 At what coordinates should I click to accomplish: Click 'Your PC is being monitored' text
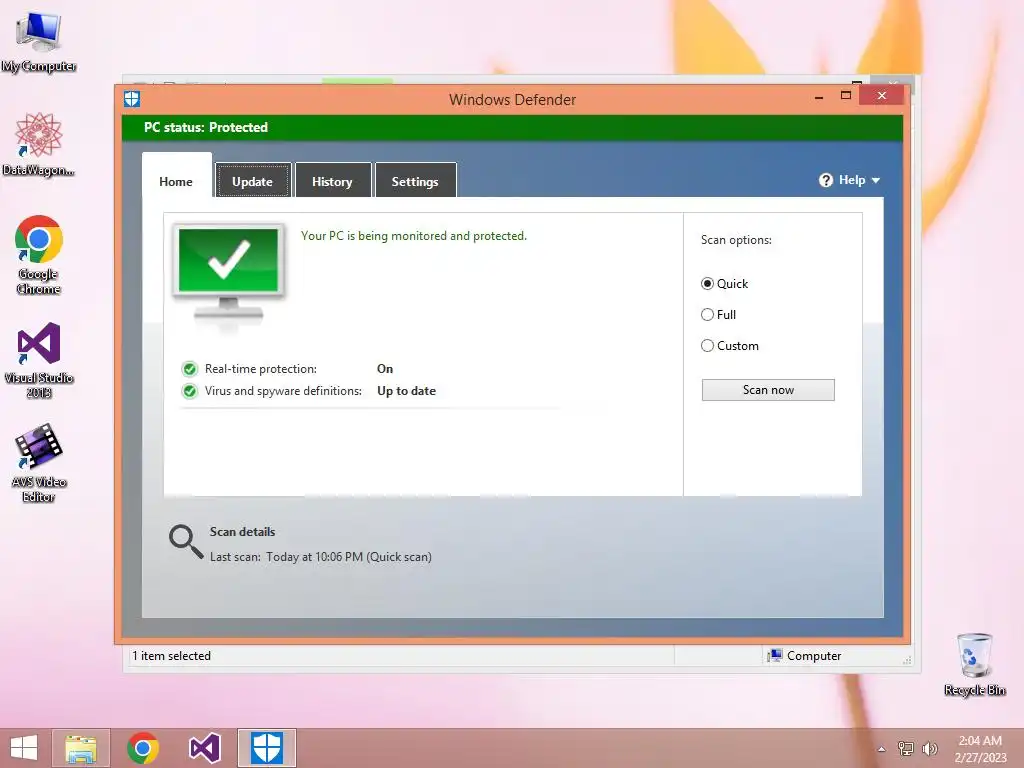pyautogui.click(x=413, y=236)
